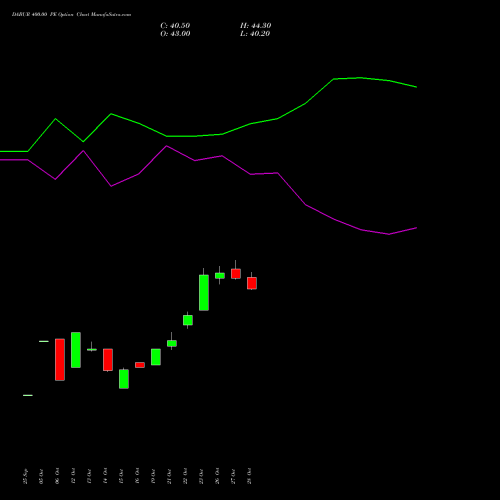Select the small red candle above 16 Oct
500x500 pixels.
[140, 365]
